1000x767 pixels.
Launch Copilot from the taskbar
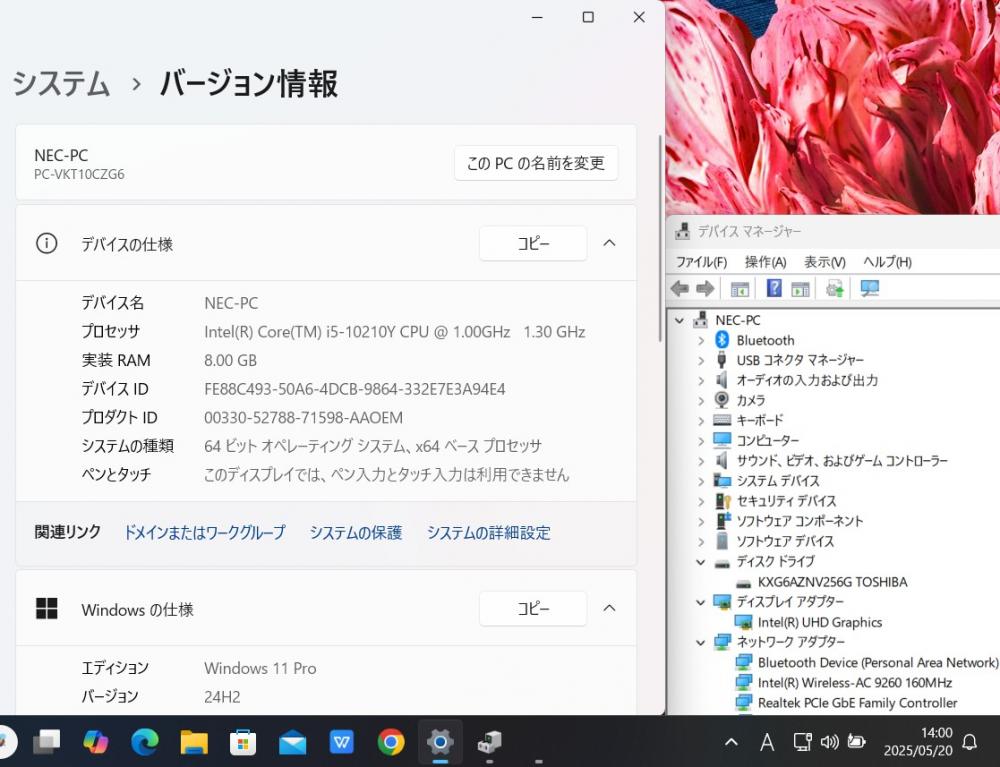click(96, 741)
